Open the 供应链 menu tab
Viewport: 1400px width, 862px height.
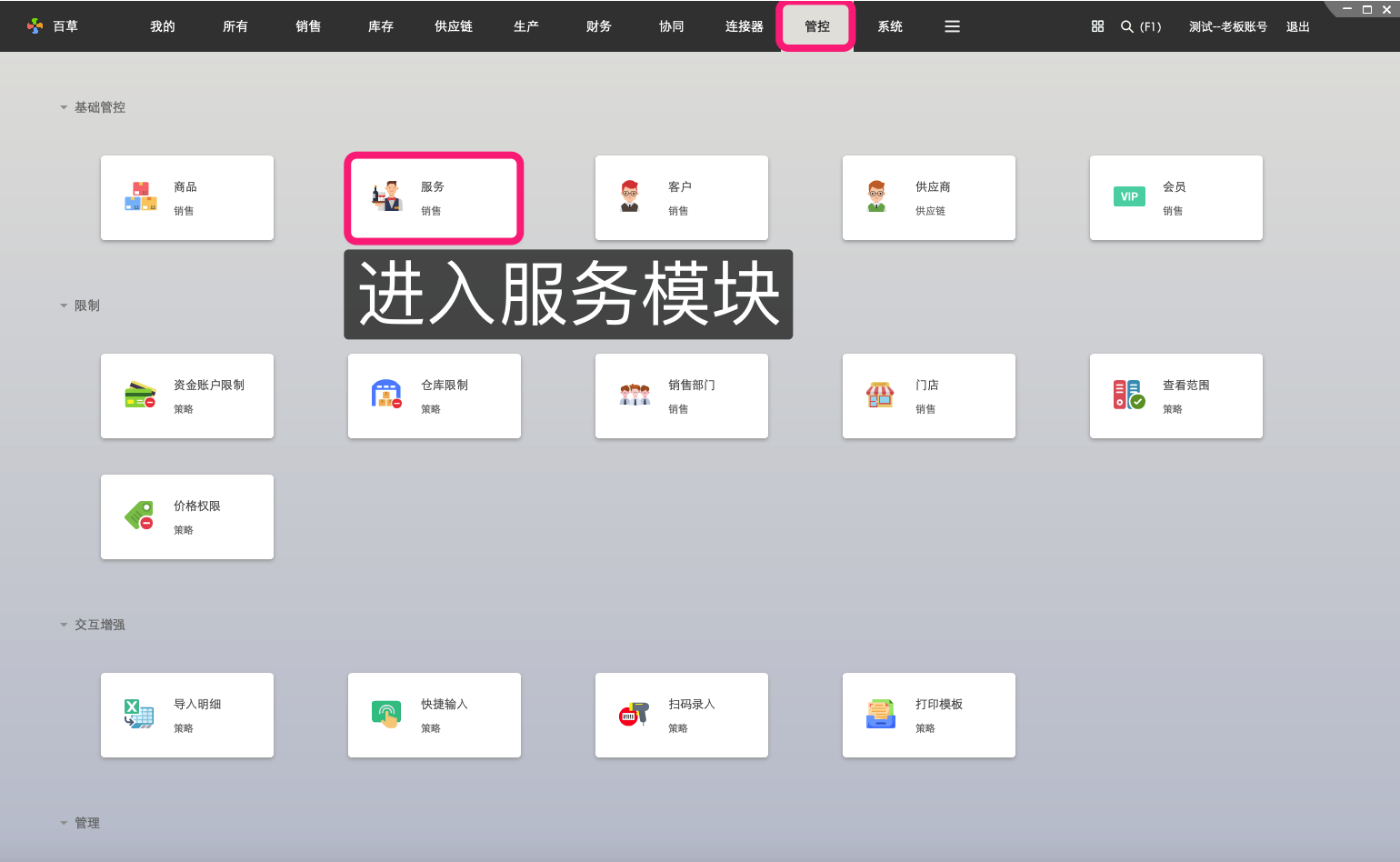point(454,26)
